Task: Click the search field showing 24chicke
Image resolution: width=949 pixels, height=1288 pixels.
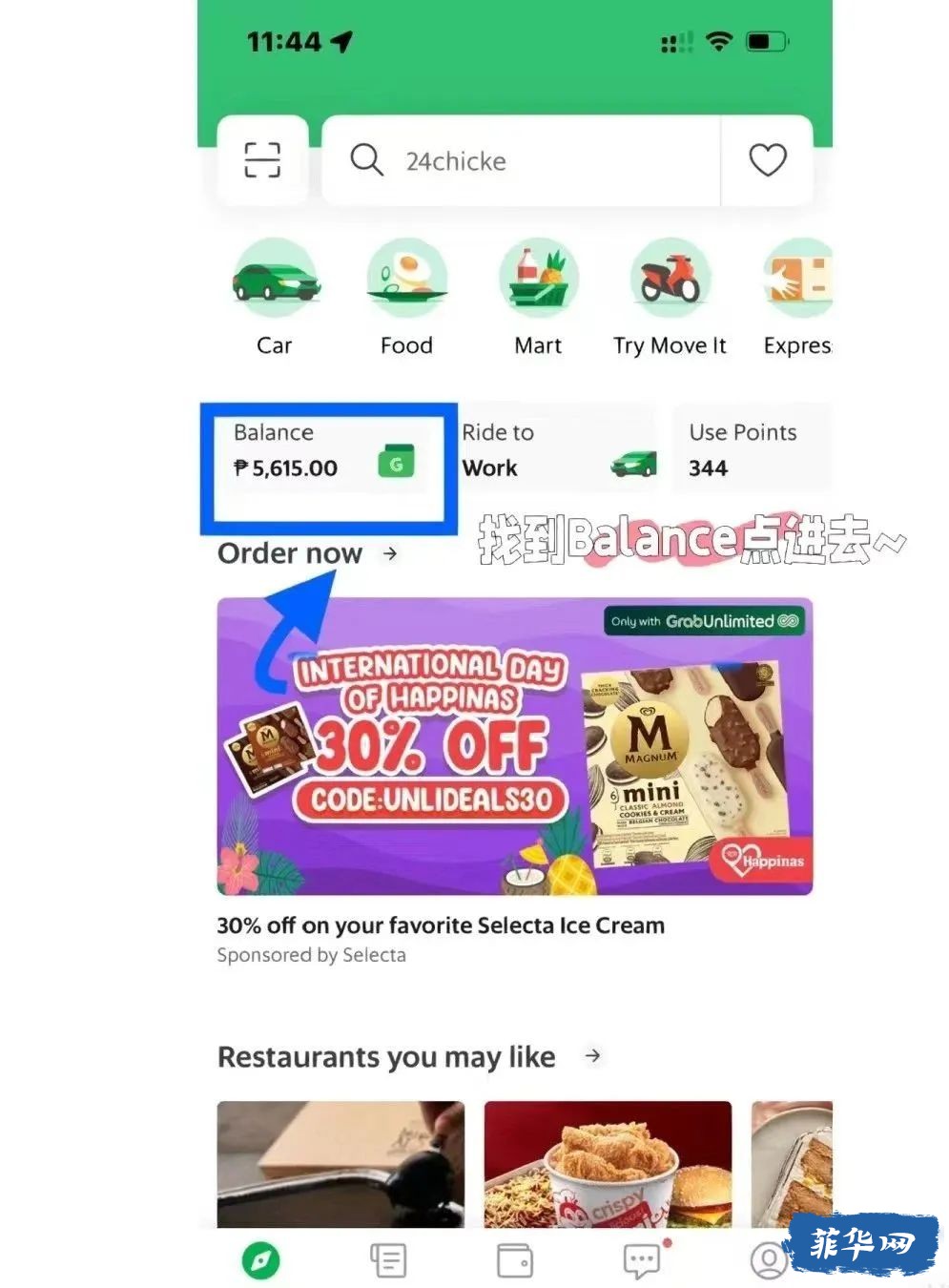Action: [x=521, y=160]
